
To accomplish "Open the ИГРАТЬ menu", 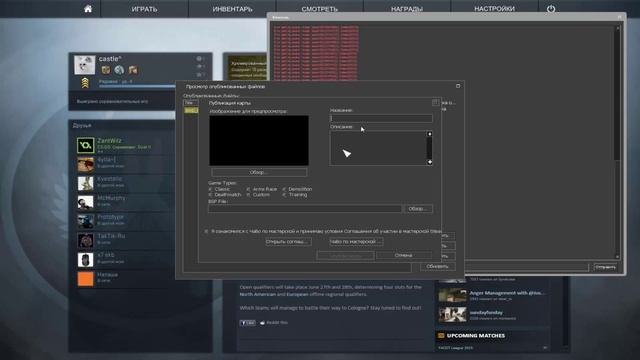I will tap(144, 9).
